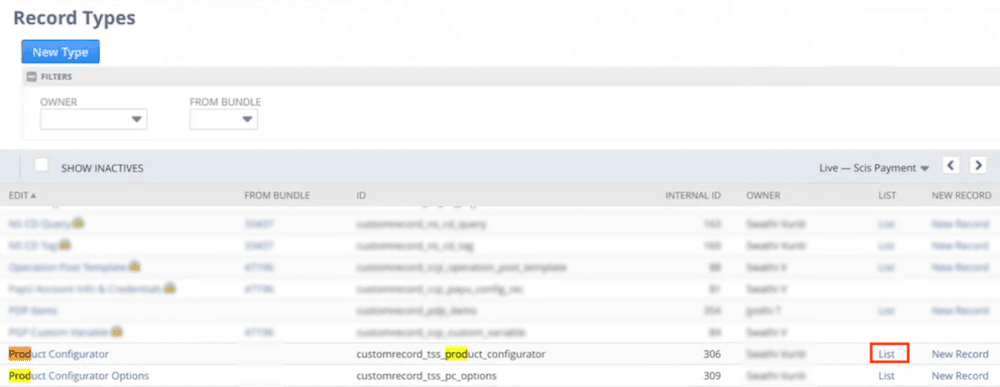The width and height of the screenshot is (1000, 387).
Task: Open the PGP Custom Variable record type
Action: (x=59, y=333)
